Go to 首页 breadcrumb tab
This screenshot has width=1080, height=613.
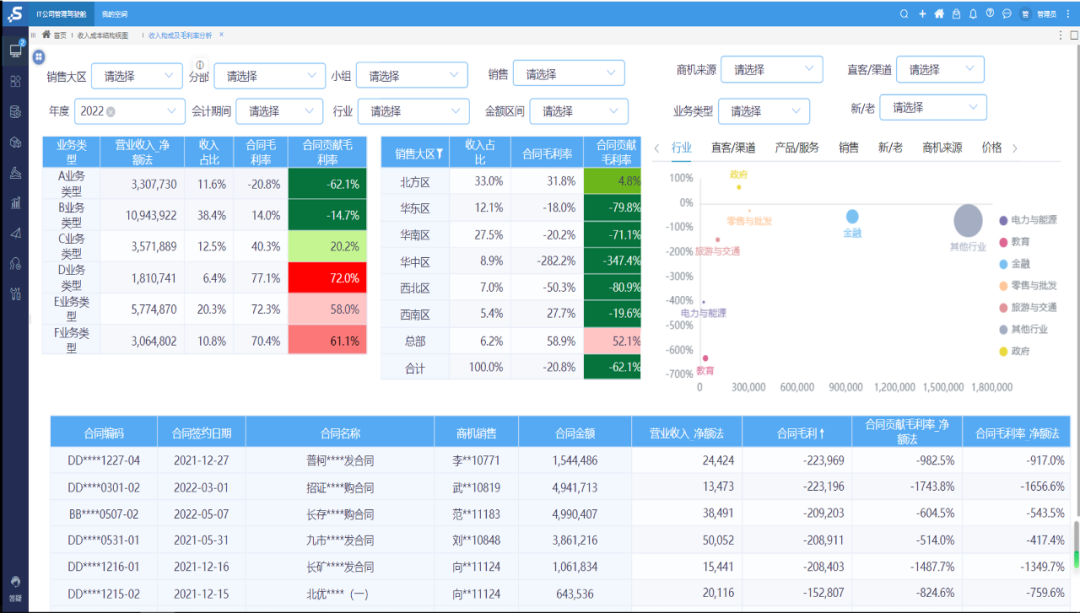(54, 35)
